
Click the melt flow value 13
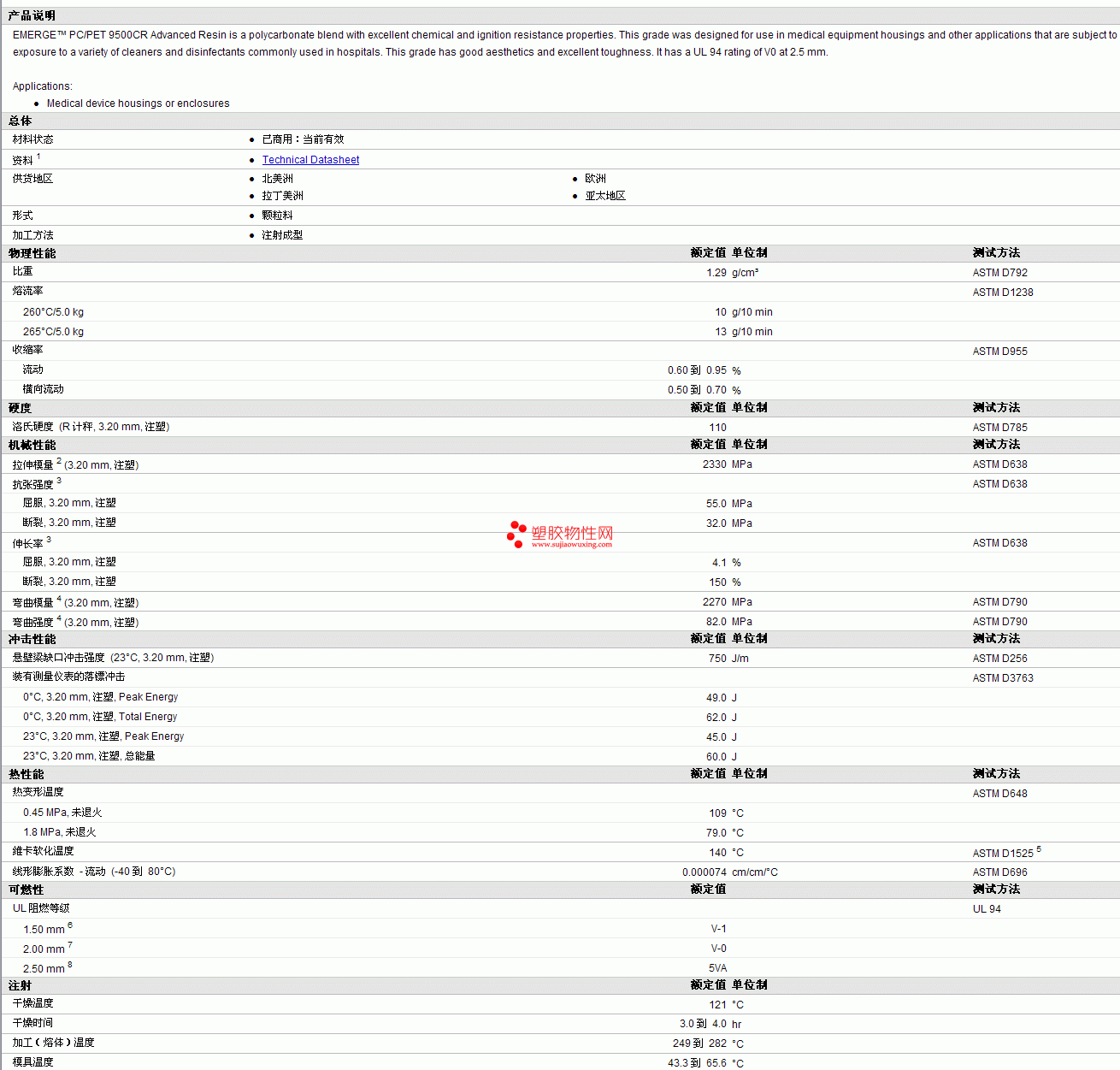tap(721, 332)
